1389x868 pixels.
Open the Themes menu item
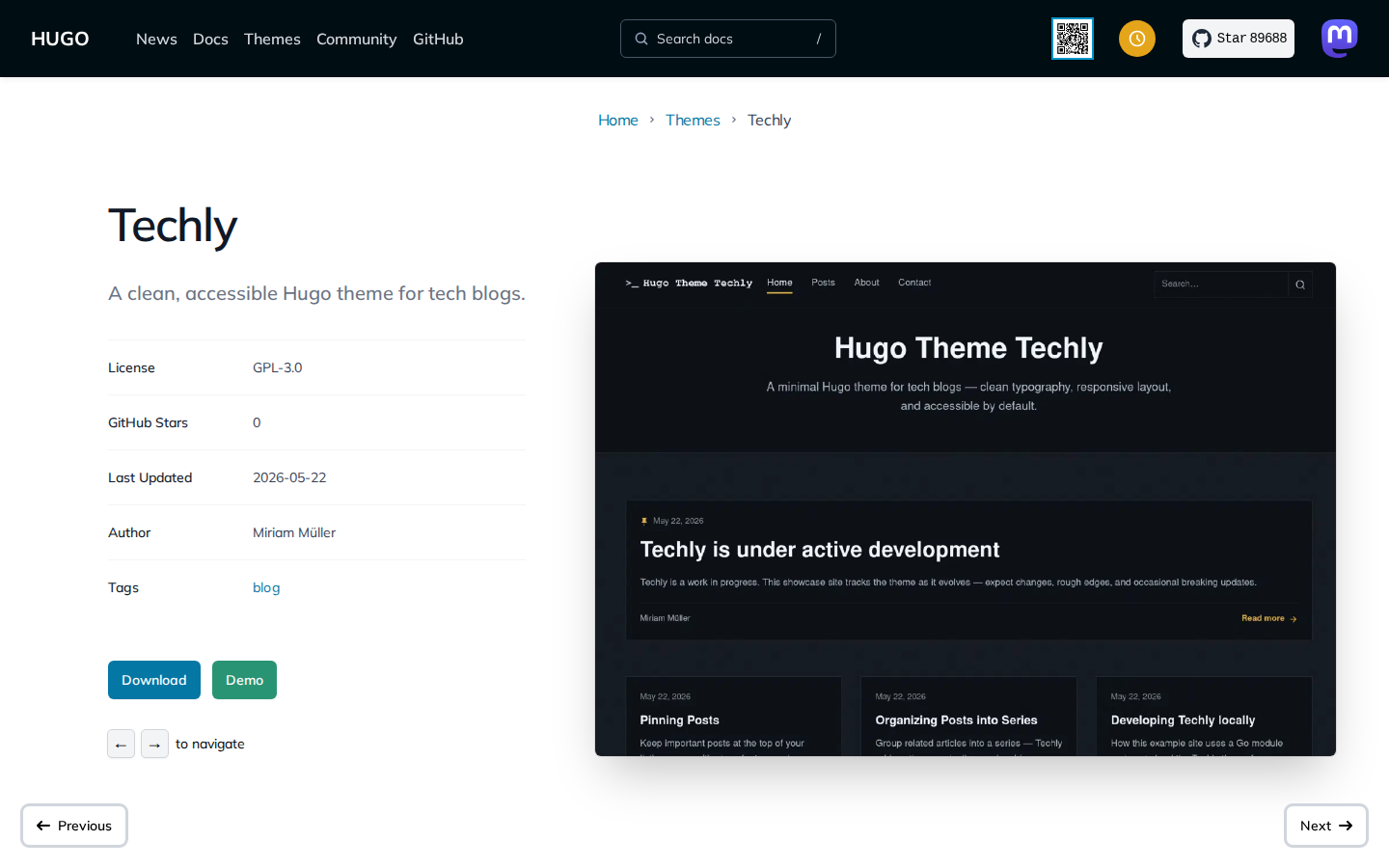tap(272, 39)
